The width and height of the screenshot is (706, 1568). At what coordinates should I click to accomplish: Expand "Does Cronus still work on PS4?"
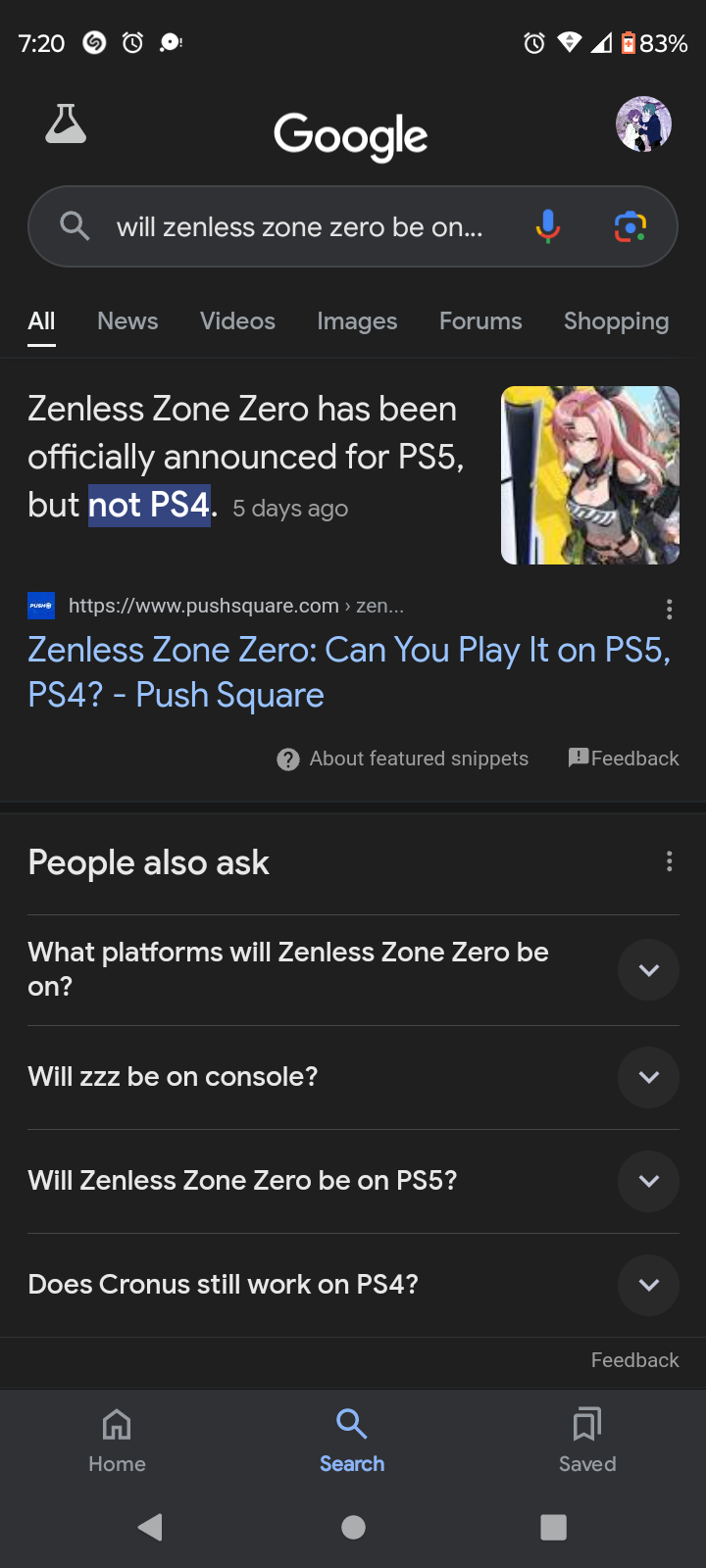click(x=648, y=1285)
